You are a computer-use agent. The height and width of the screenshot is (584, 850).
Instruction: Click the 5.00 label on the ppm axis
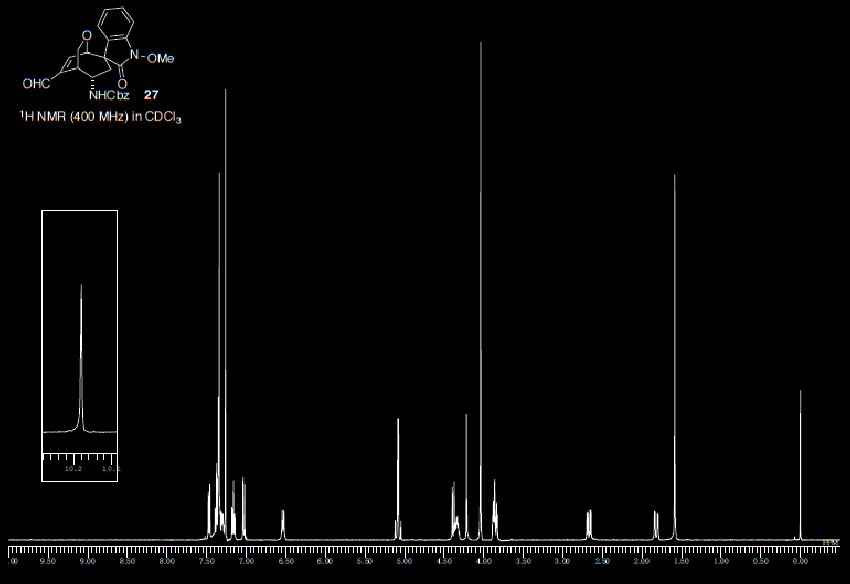pyautogui.click(x=403, y=561)
